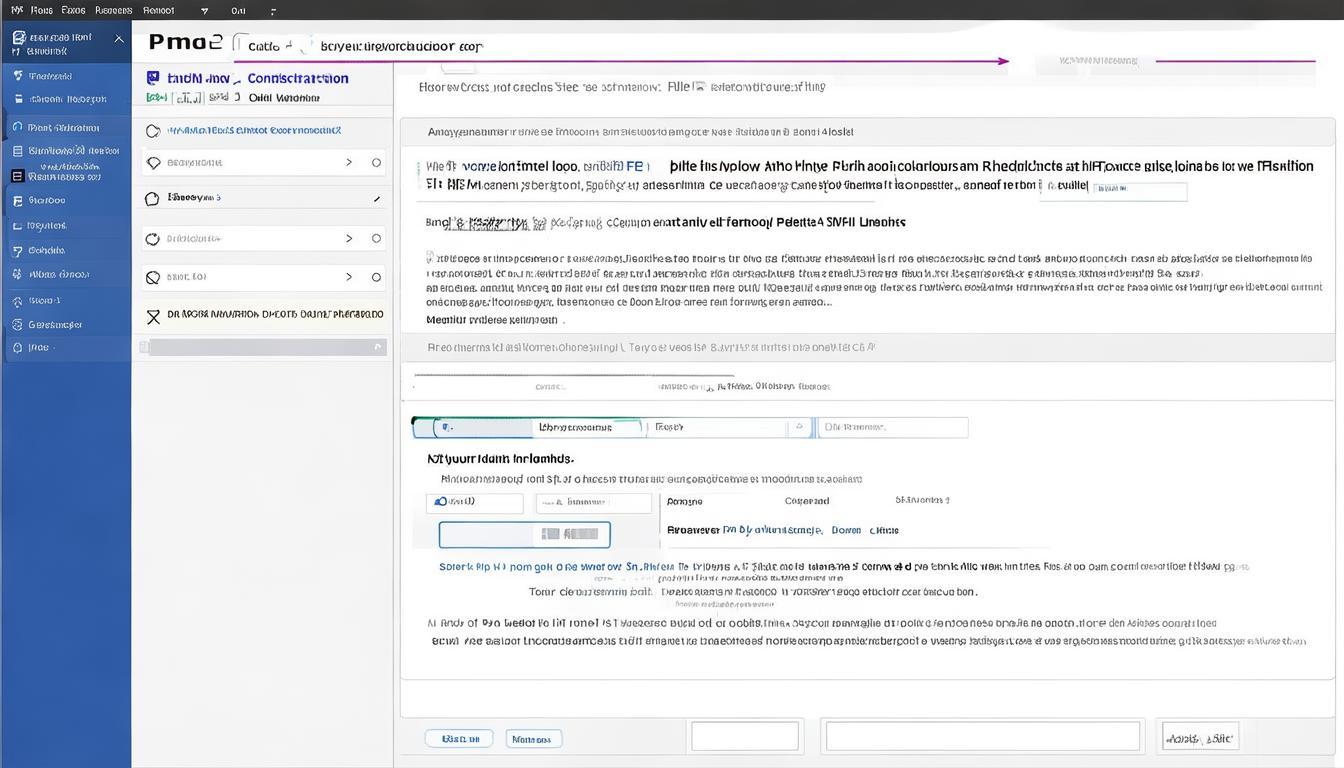The height and width of the screenshot is (768, 1344).
Task: Open the Requests menu in the top bar
Action: (115, 10)
